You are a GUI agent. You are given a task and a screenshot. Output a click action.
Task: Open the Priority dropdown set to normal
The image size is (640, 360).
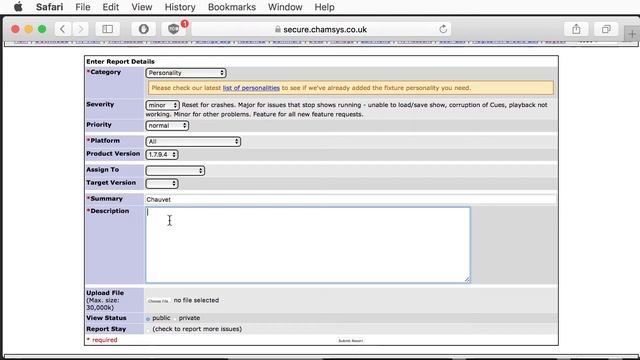point(167,126)
